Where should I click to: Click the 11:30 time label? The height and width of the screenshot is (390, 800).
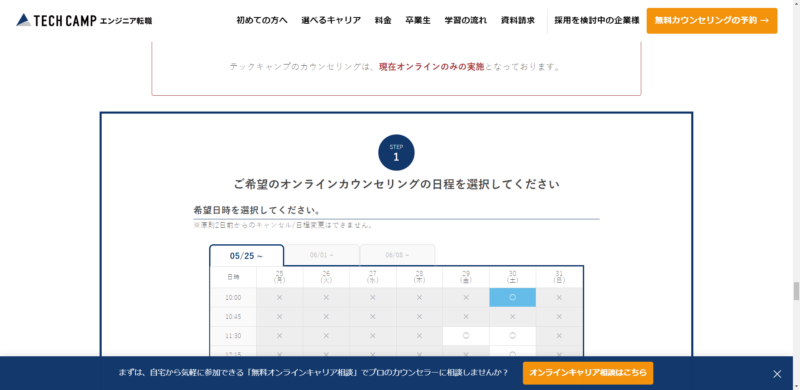[x=233, y=336]
